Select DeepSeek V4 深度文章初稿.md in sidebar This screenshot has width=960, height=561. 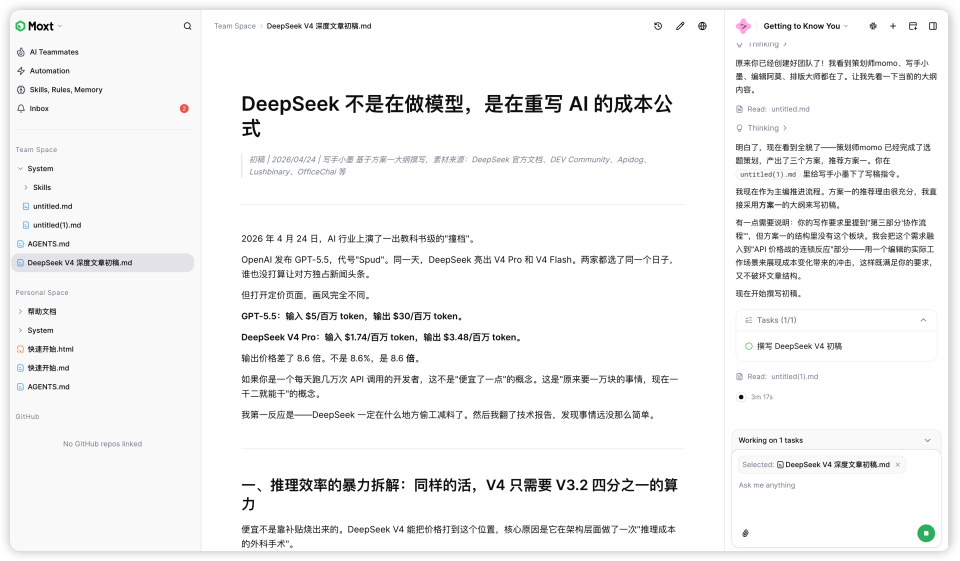point(103,263)
